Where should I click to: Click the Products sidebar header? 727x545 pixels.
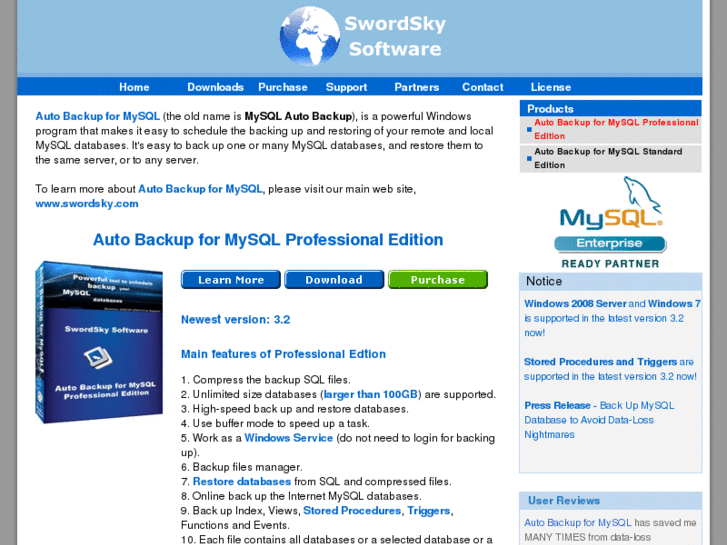610,109
